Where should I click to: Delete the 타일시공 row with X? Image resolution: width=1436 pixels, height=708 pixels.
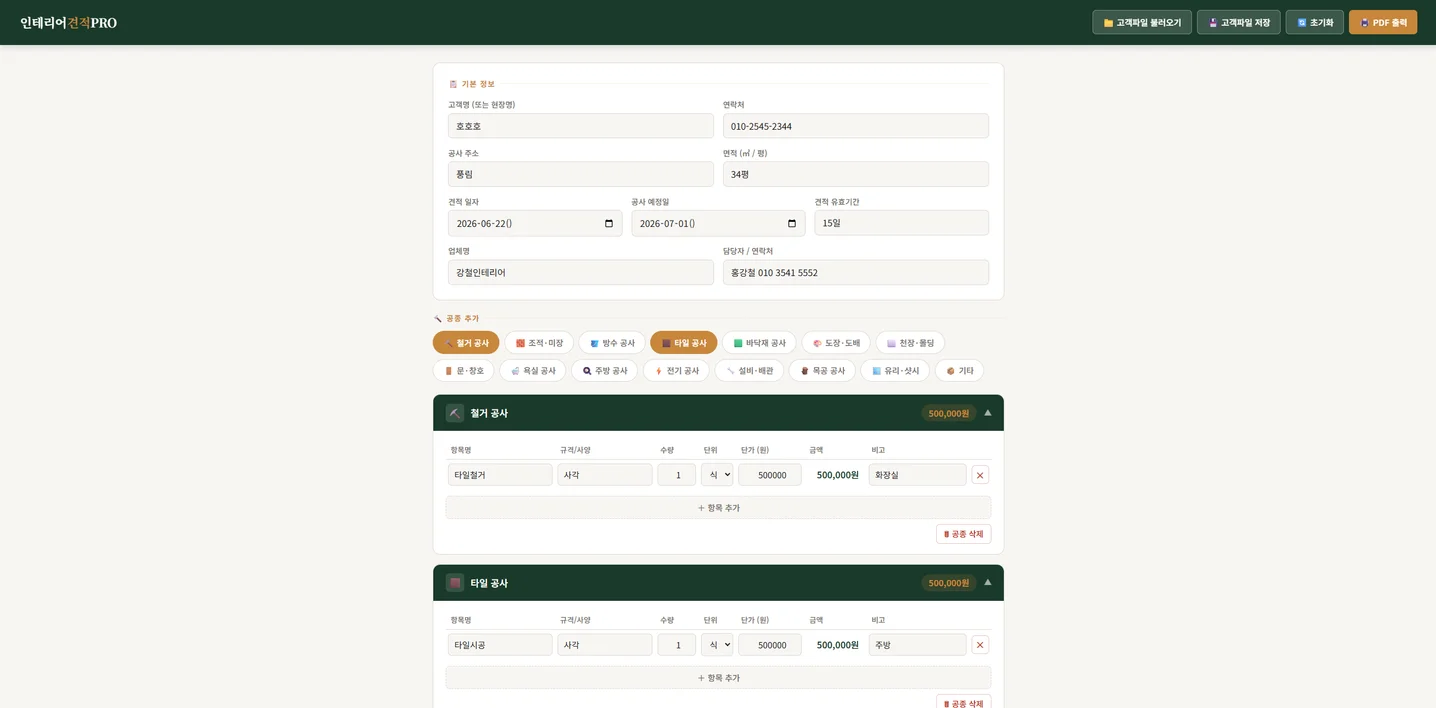coord(980,645)
